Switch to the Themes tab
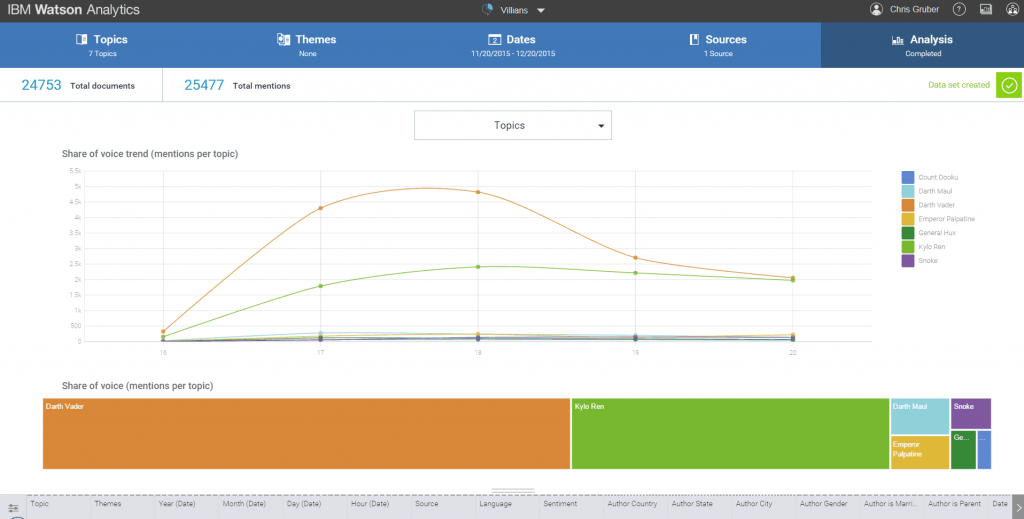The height and width of the screenshot is (519, 1024). [308, 45]
